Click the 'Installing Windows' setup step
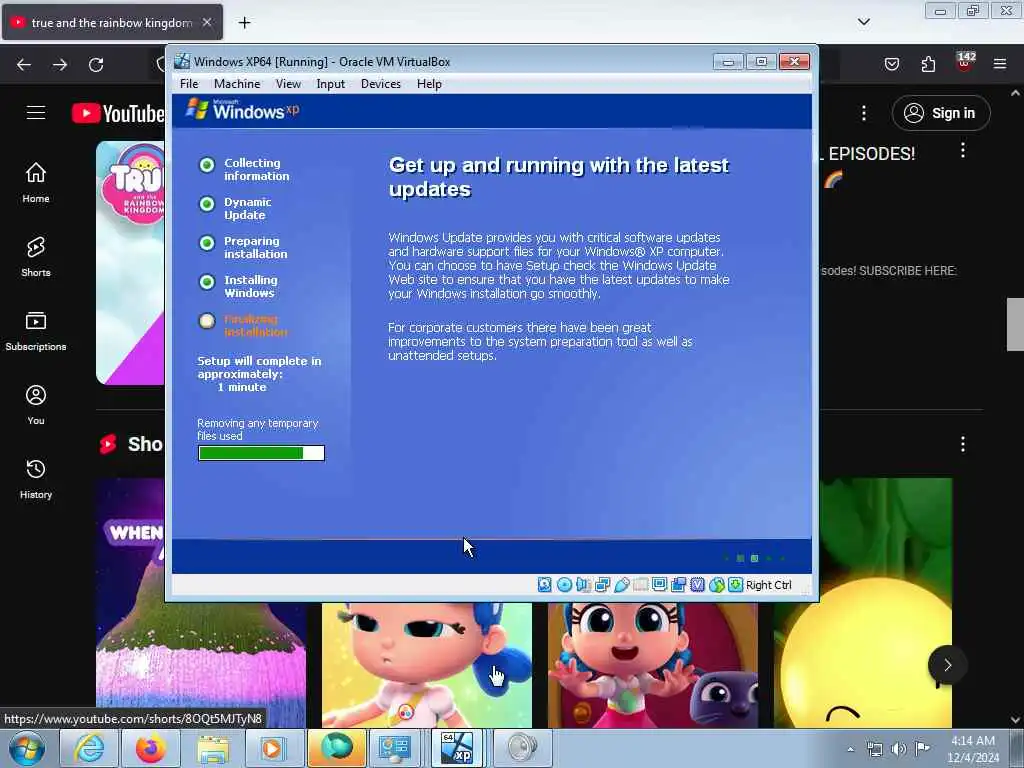1024x768 pixels. coord(239,286)
